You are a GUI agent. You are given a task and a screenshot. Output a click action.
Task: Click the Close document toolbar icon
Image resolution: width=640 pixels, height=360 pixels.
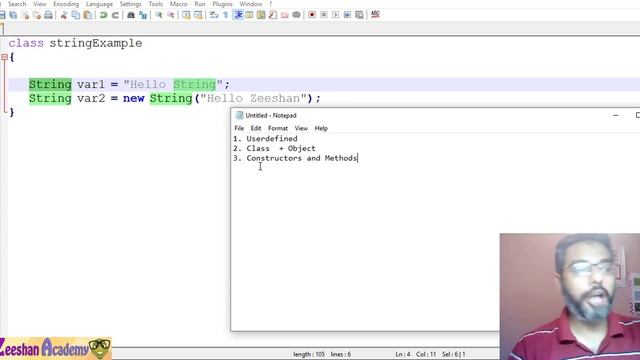pos(25,15)
